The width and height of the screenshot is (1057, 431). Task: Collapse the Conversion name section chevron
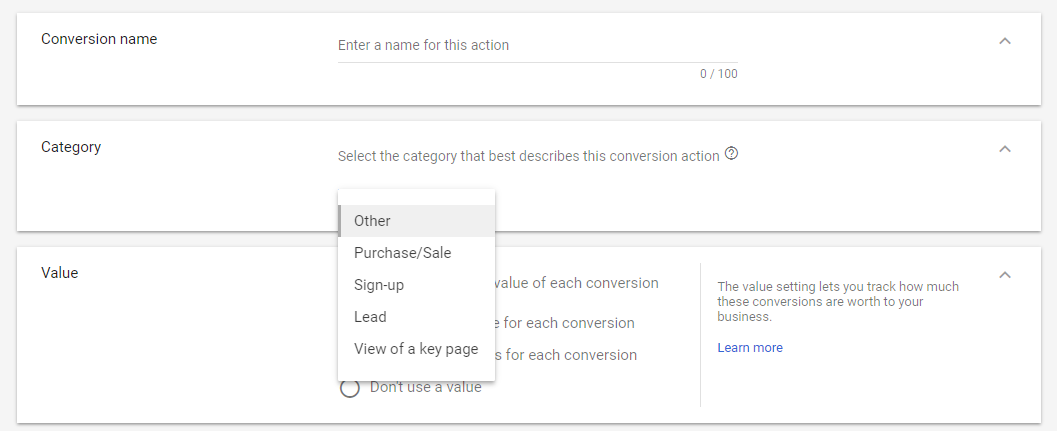tap(1004, 41)
